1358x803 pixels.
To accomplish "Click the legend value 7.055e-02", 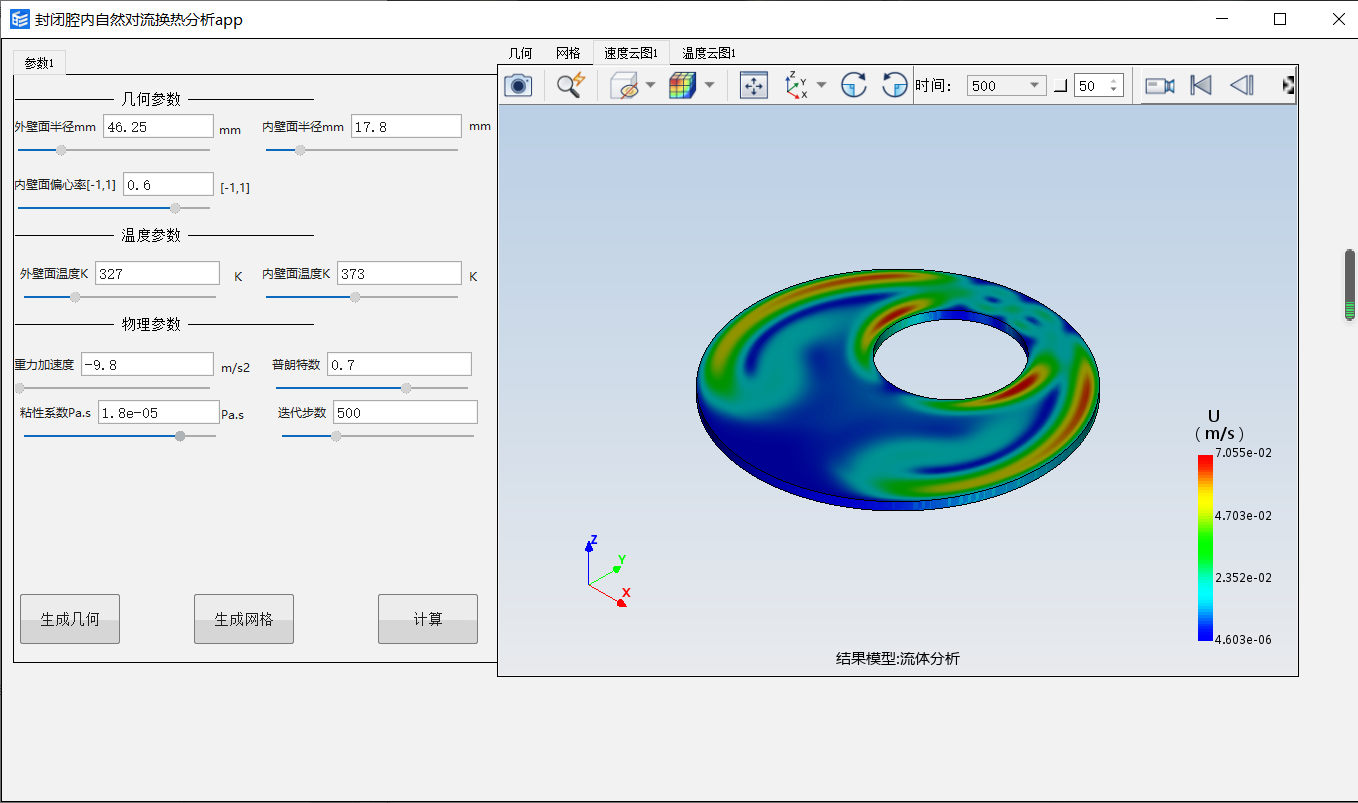I will (1243, 453).
